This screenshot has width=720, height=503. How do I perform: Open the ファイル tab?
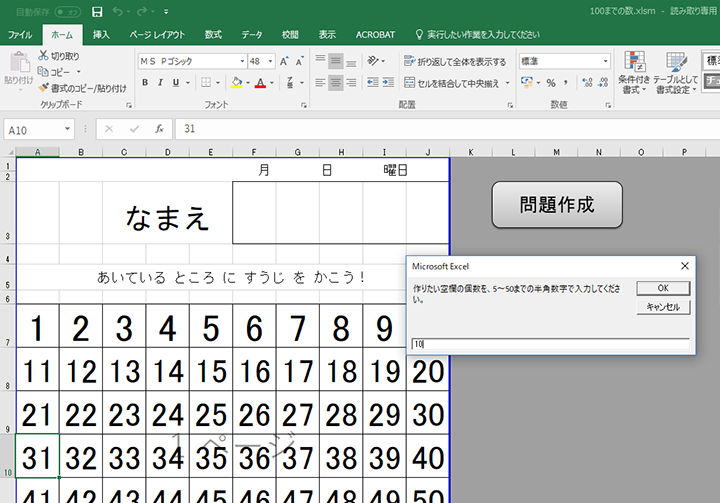(20, 35)
